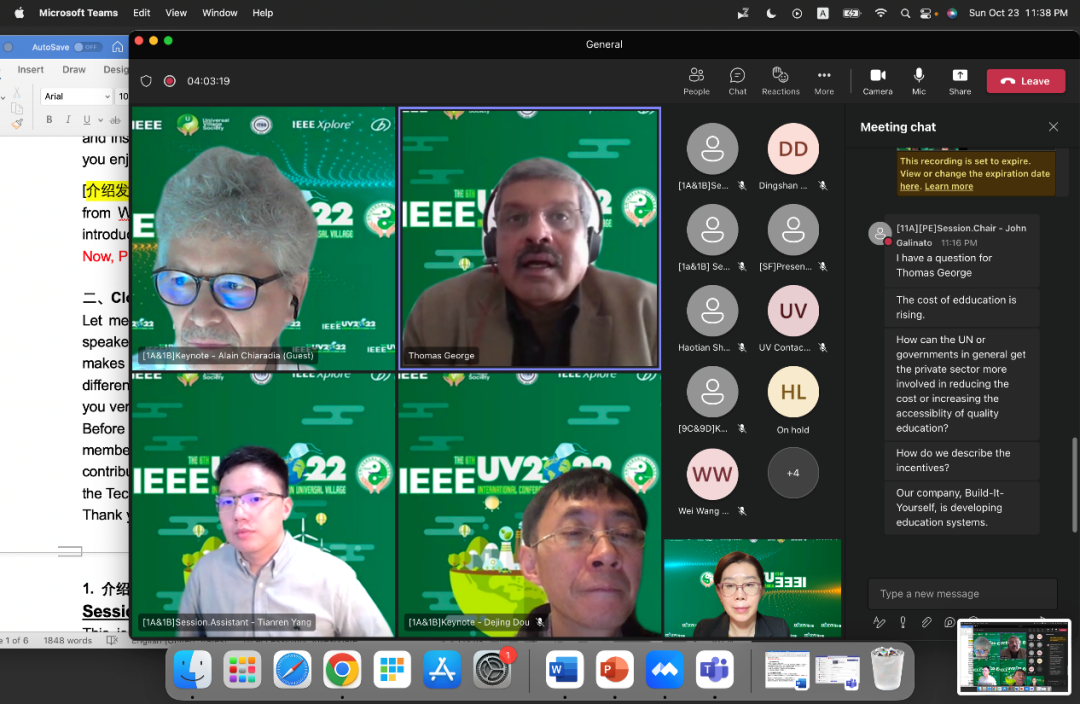This screenshot has height=704, width=1080.
Task: Select Tianren Yang's video tile
Action: tap(263, 505)
